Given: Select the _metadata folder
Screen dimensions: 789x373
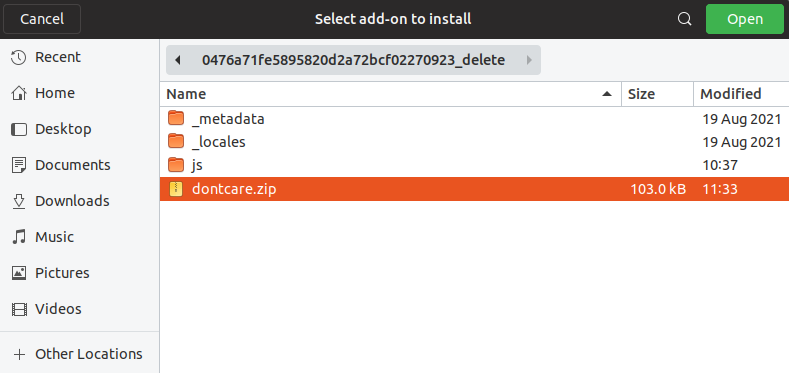Looking at the screenshot, I should (474, 119).
